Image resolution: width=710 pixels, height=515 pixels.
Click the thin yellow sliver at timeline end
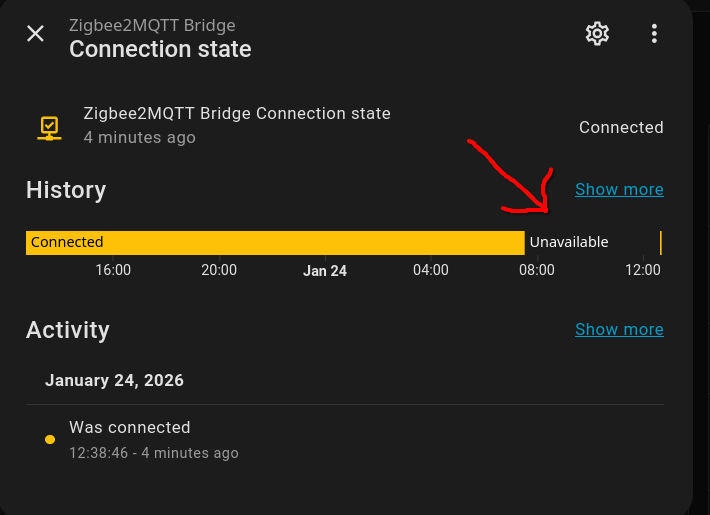660,242
